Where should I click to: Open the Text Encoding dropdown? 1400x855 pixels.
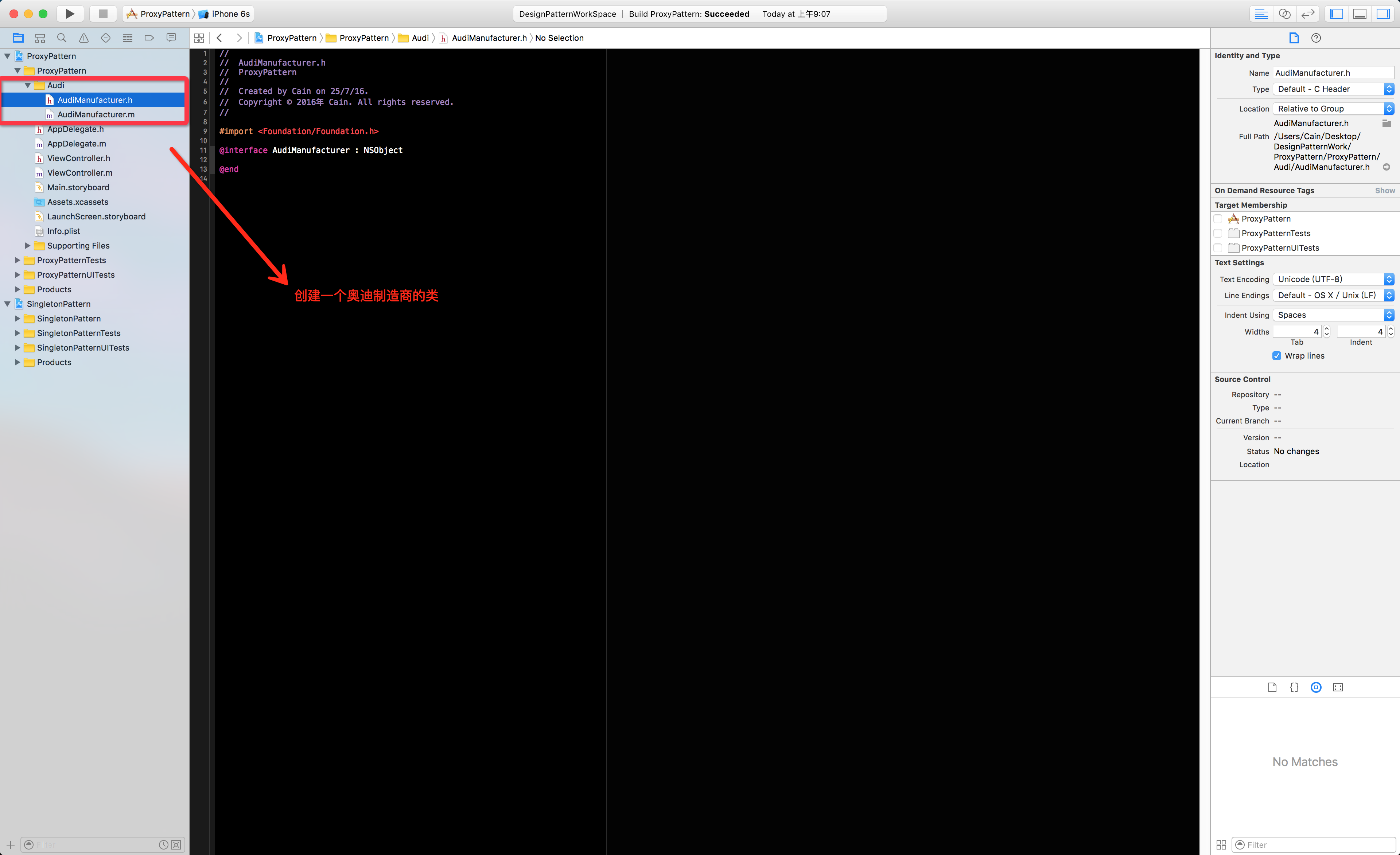(x=1333, y=279)
